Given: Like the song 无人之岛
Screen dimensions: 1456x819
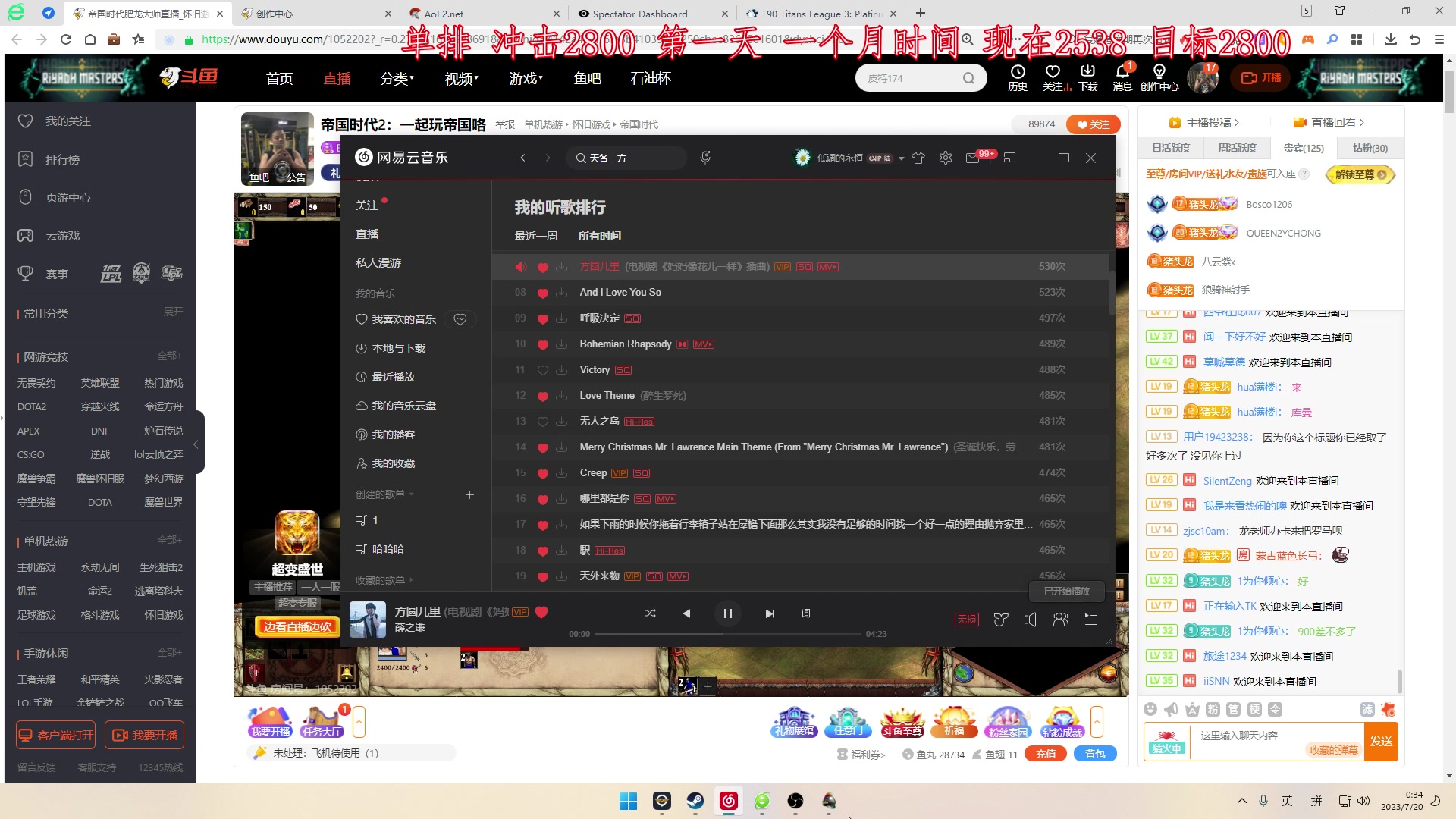Looking at the screenshot, I should tap(542, 422).
